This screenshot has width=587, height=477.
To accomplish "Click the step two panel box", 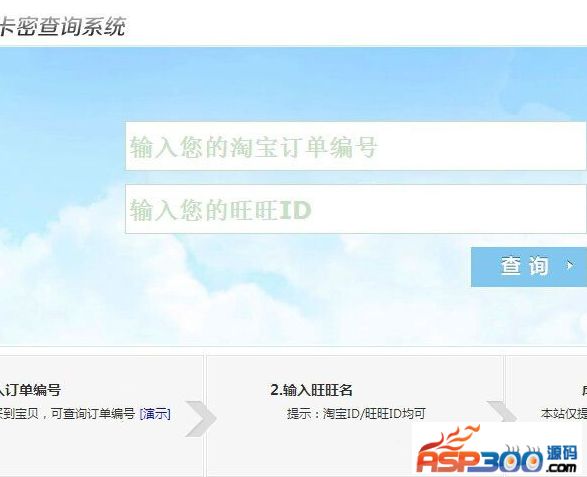I will pos(355,416).
